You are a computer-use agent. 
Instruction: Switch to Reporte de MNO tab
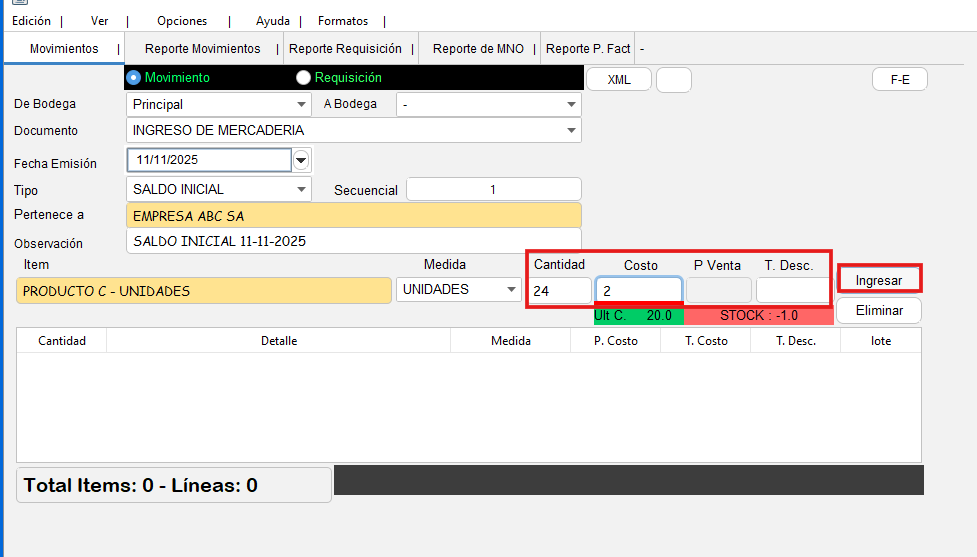point(478,49)
